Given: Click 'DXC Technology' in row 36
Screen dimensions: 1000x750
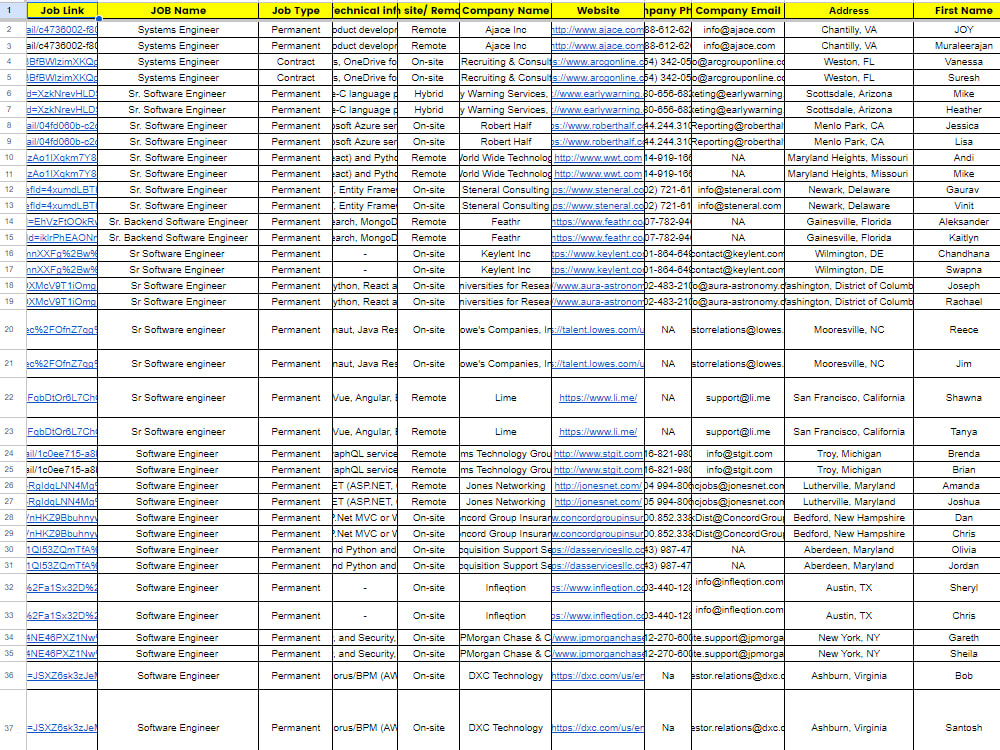Looking at the screenshot, I should (x=505, y=676).
